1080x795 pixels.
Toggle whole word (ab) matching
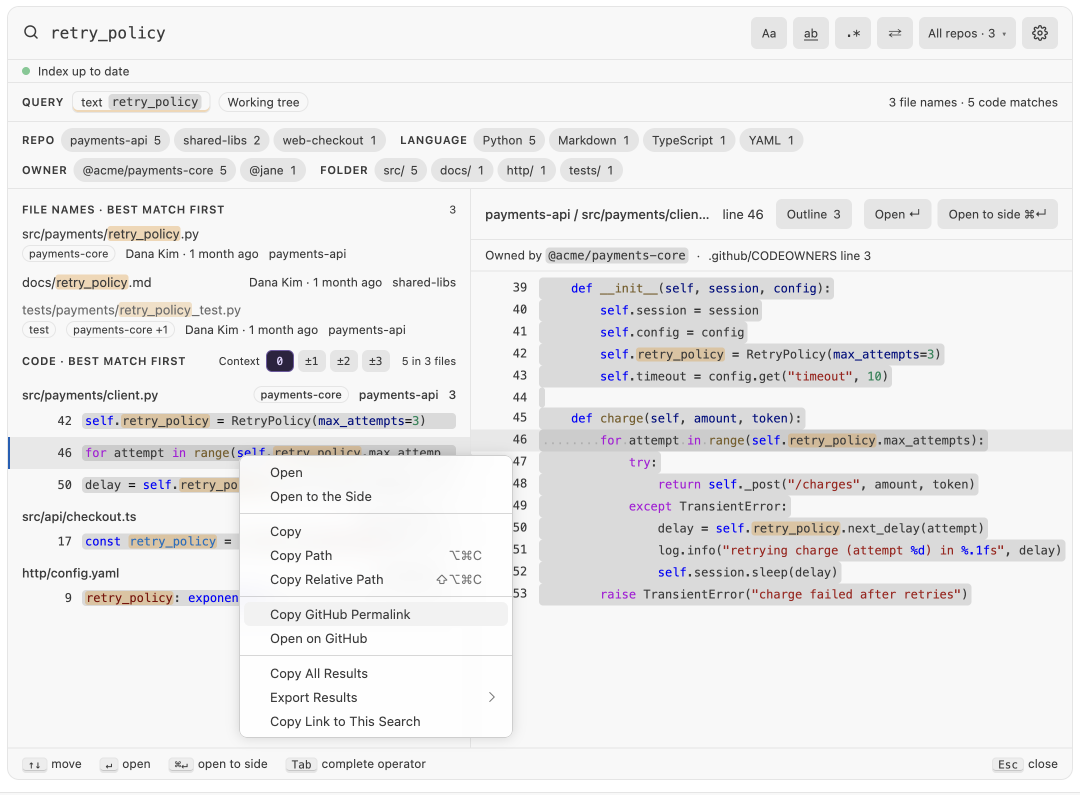click(x=811, y=33)
